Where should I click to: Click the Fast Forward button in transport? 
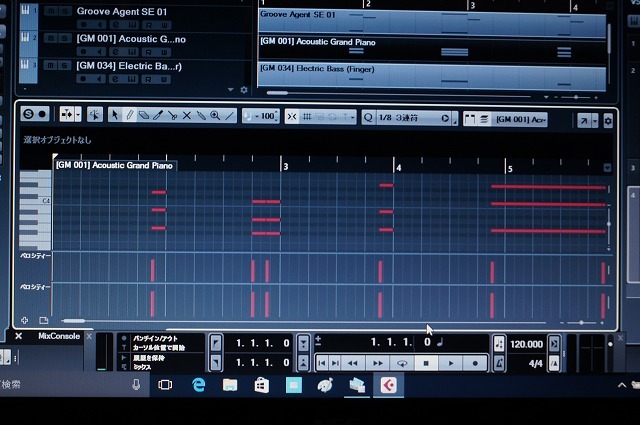click(x=378, y=363)
